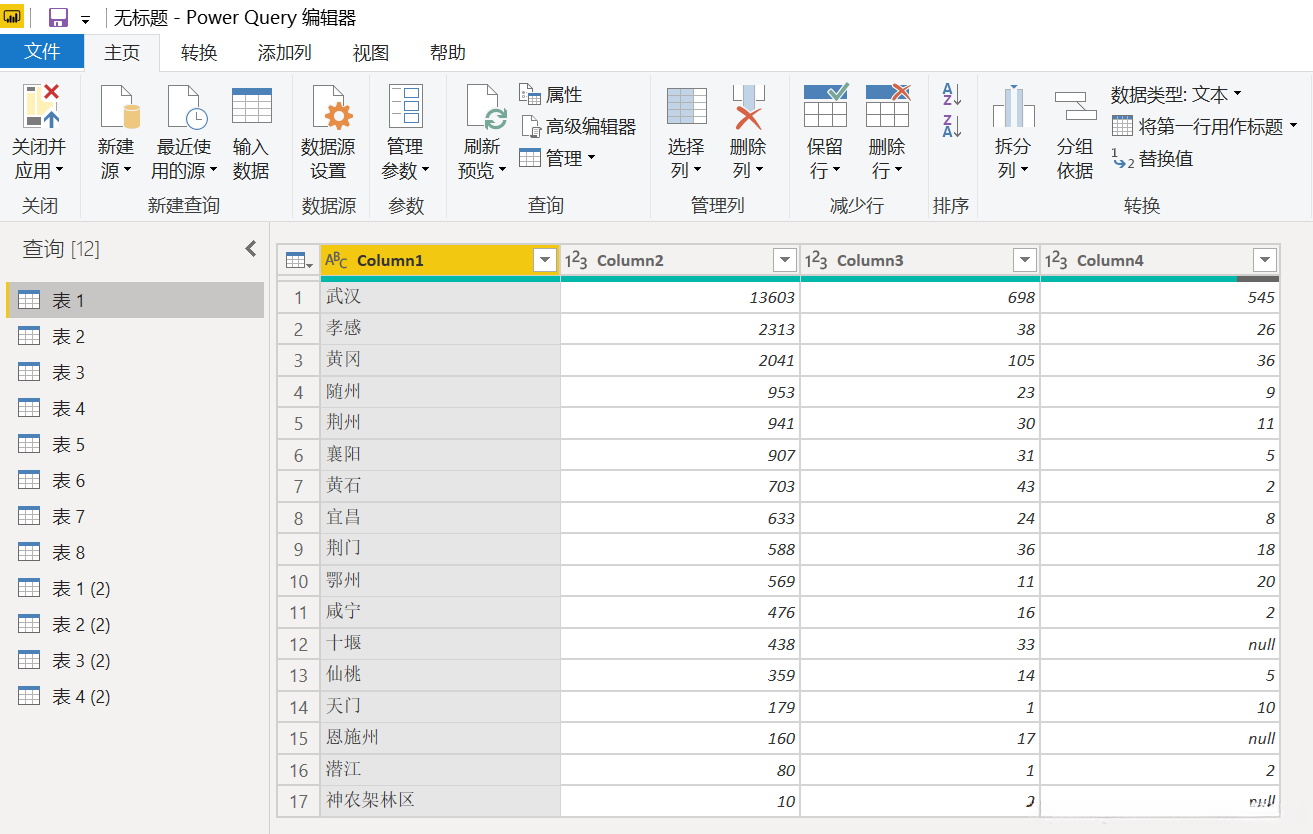The image size is (1313, 834).
Task: Open the File (文件) tab
Action: [x=42, y=52]
